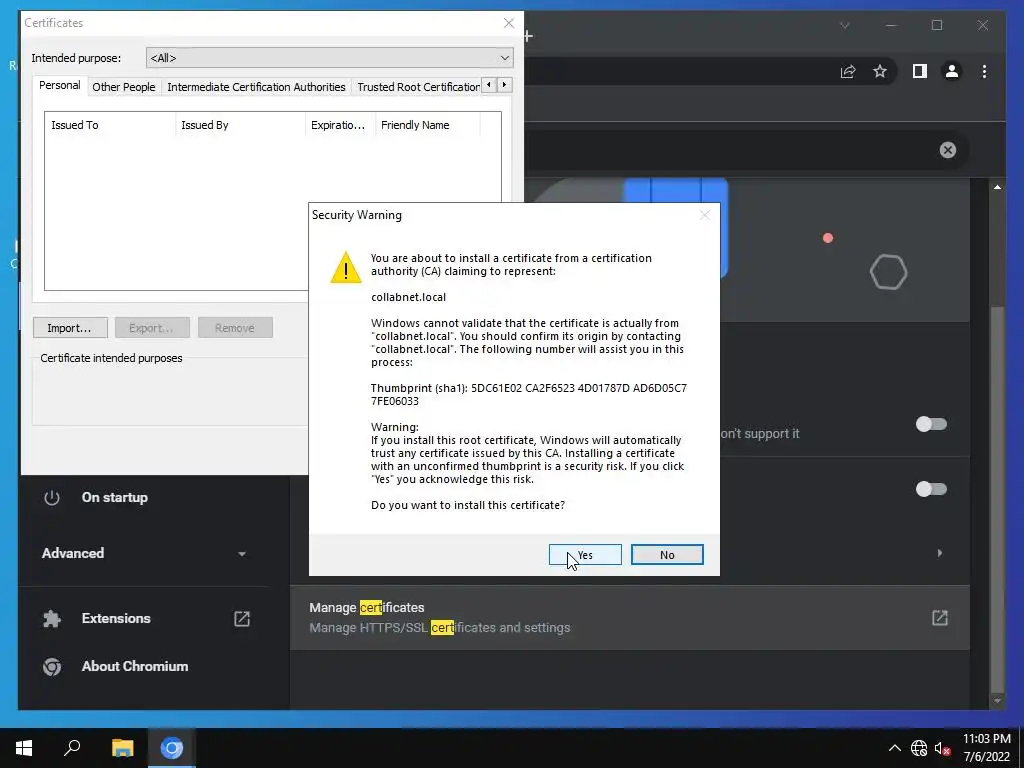Sort by Expiration column header
This screenshot has height=768, width=1024.
(340, 125)
